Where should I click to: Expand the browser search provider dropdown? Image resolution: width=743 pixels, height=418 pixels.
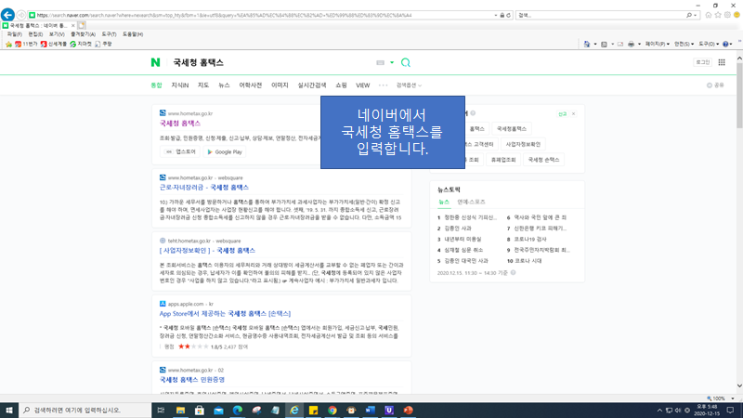[x=695, y=15]
